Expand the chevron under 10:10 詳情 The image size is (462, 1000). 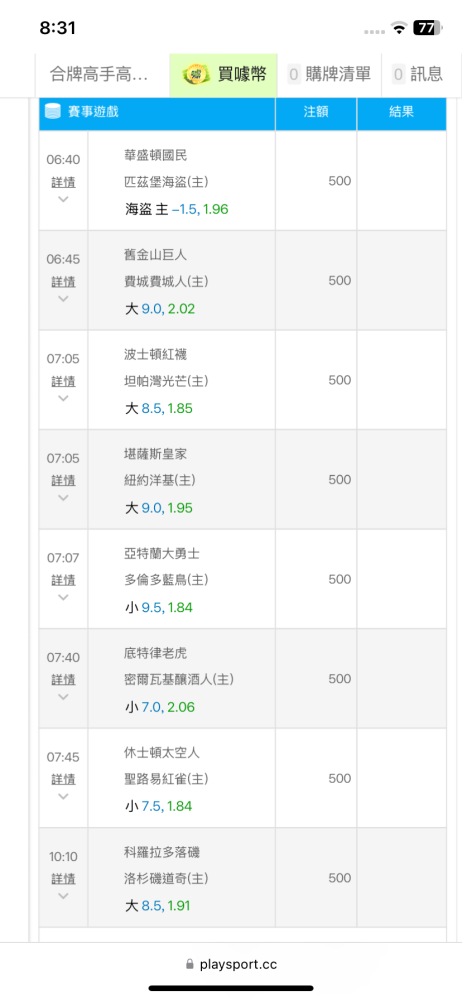coord(63,895)
